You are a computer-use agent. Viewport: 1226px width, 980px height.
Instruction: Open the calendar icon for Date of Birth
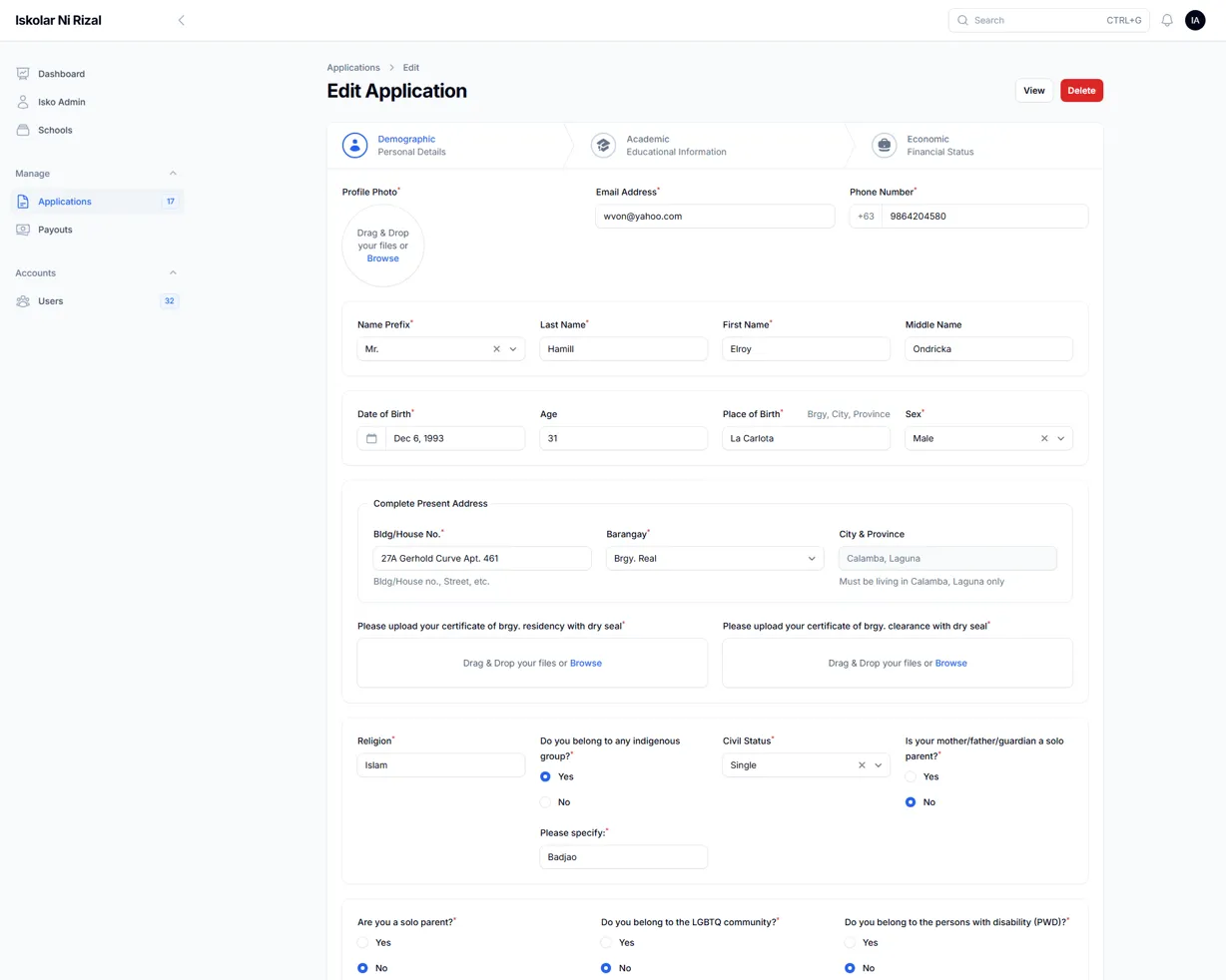tap(371, 438)
